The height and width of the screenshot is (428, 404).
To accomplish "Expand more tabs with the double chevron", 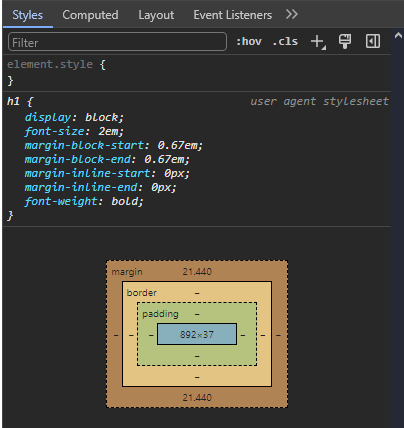I will (x=292, y=14).
